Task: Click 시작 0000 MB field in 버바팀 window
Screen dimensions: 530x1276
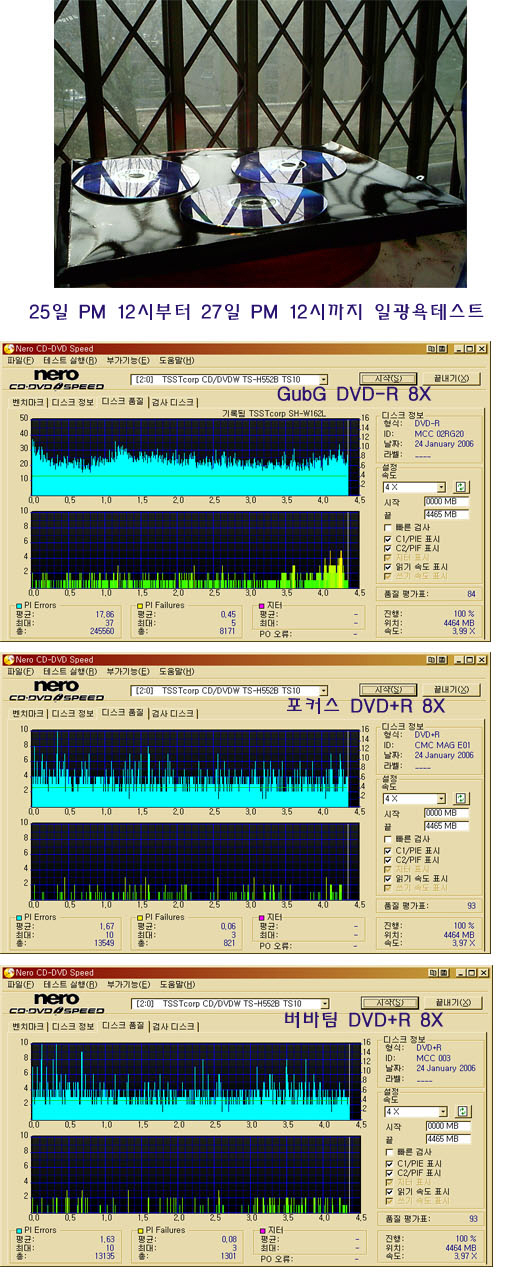Action: point(446,1126)
